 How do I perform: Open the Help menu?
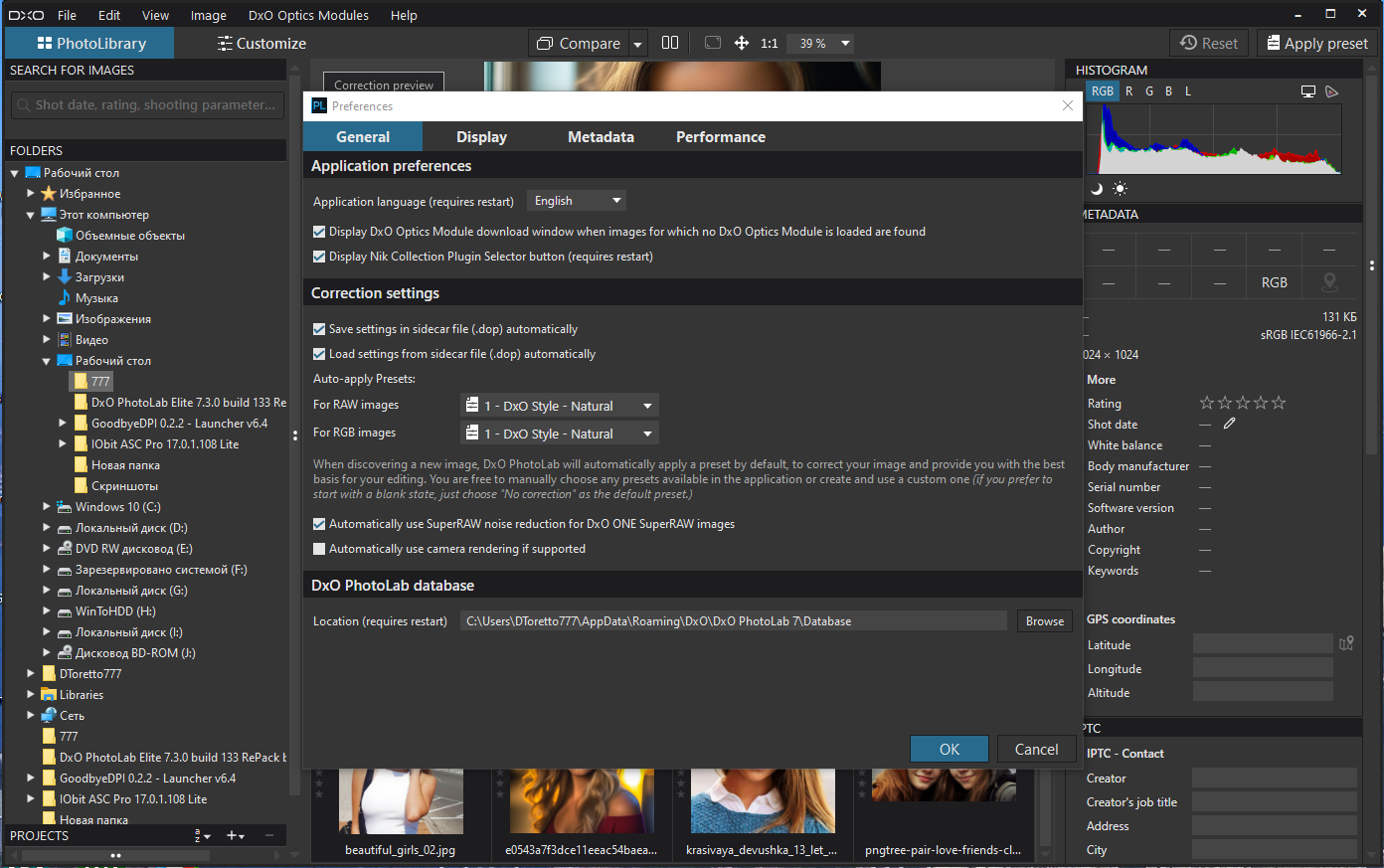click(404, 15)
